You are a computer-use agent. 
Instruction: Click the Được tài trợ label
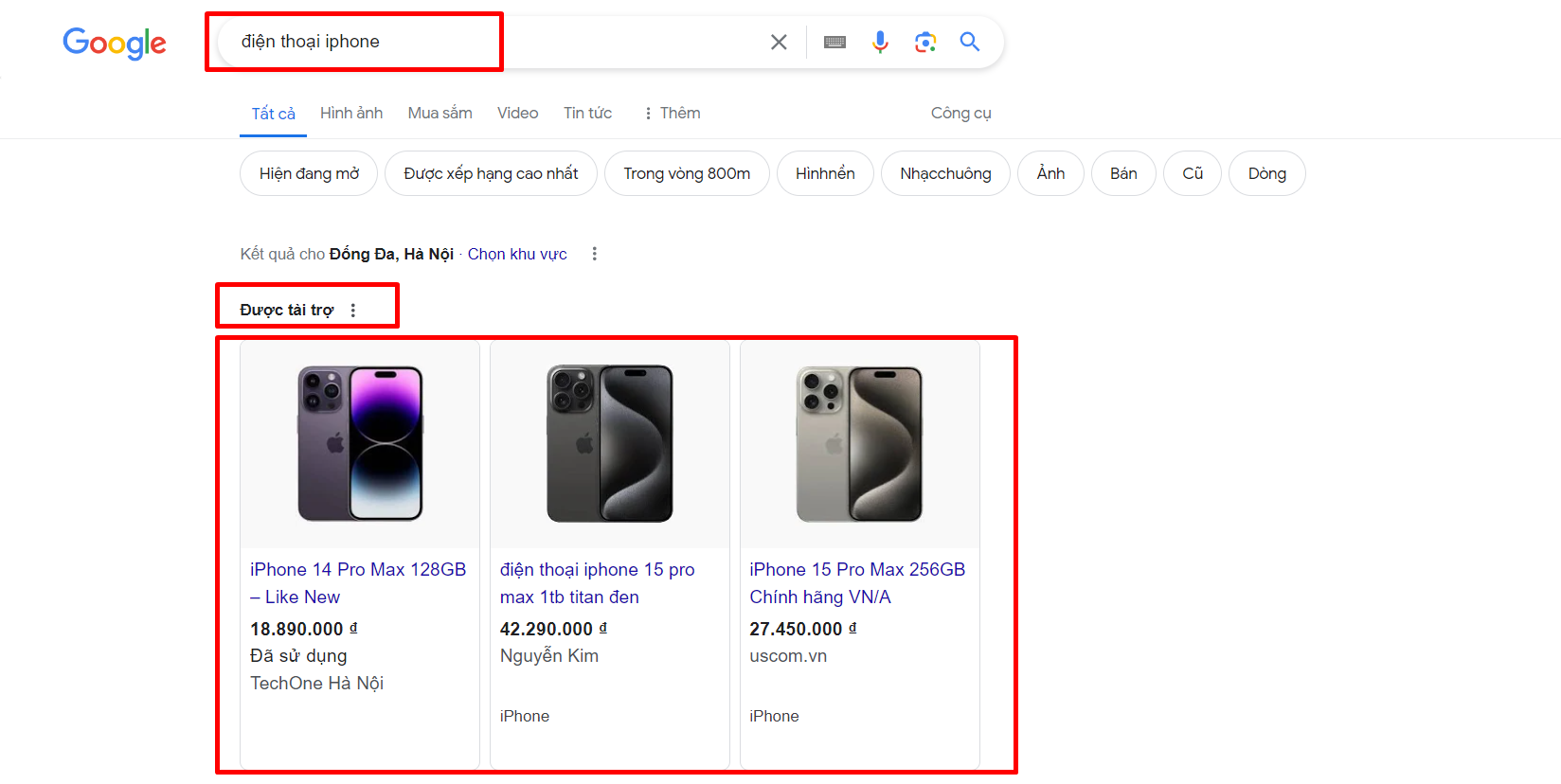[287, 311]
